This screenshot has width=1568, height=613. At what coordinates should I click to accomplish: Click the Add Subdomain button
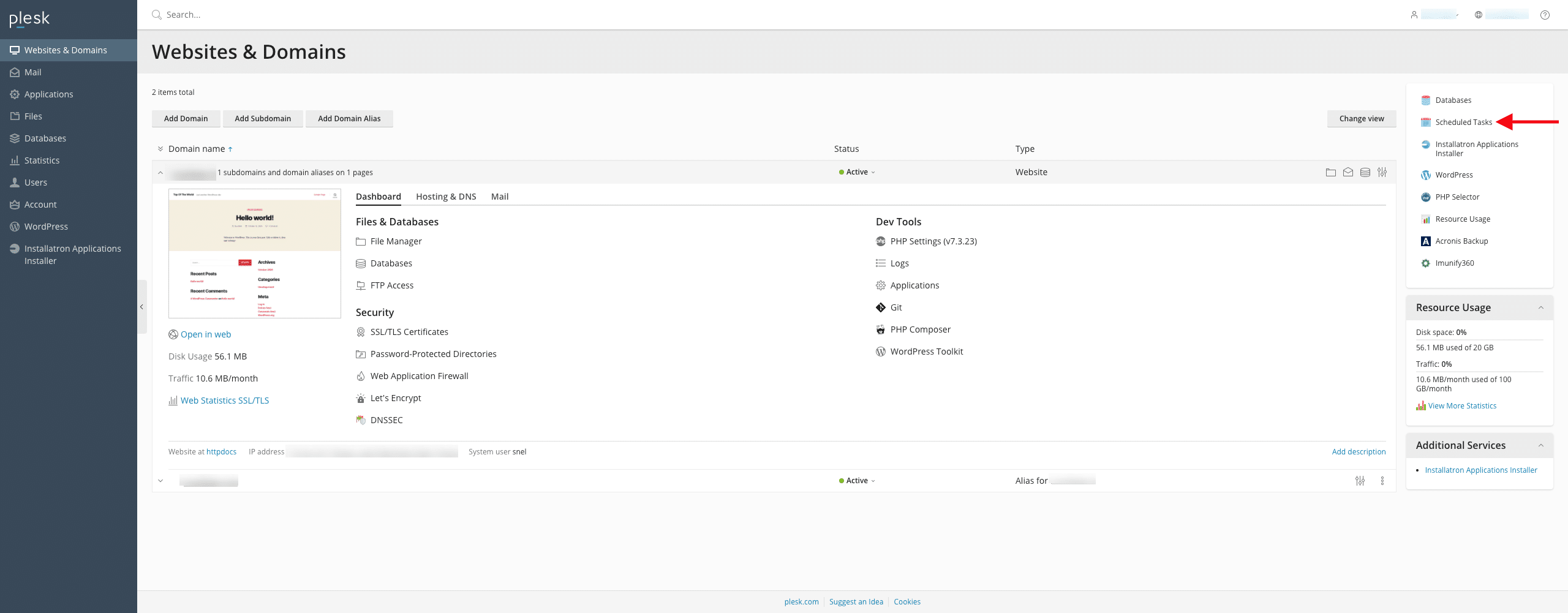263,119
